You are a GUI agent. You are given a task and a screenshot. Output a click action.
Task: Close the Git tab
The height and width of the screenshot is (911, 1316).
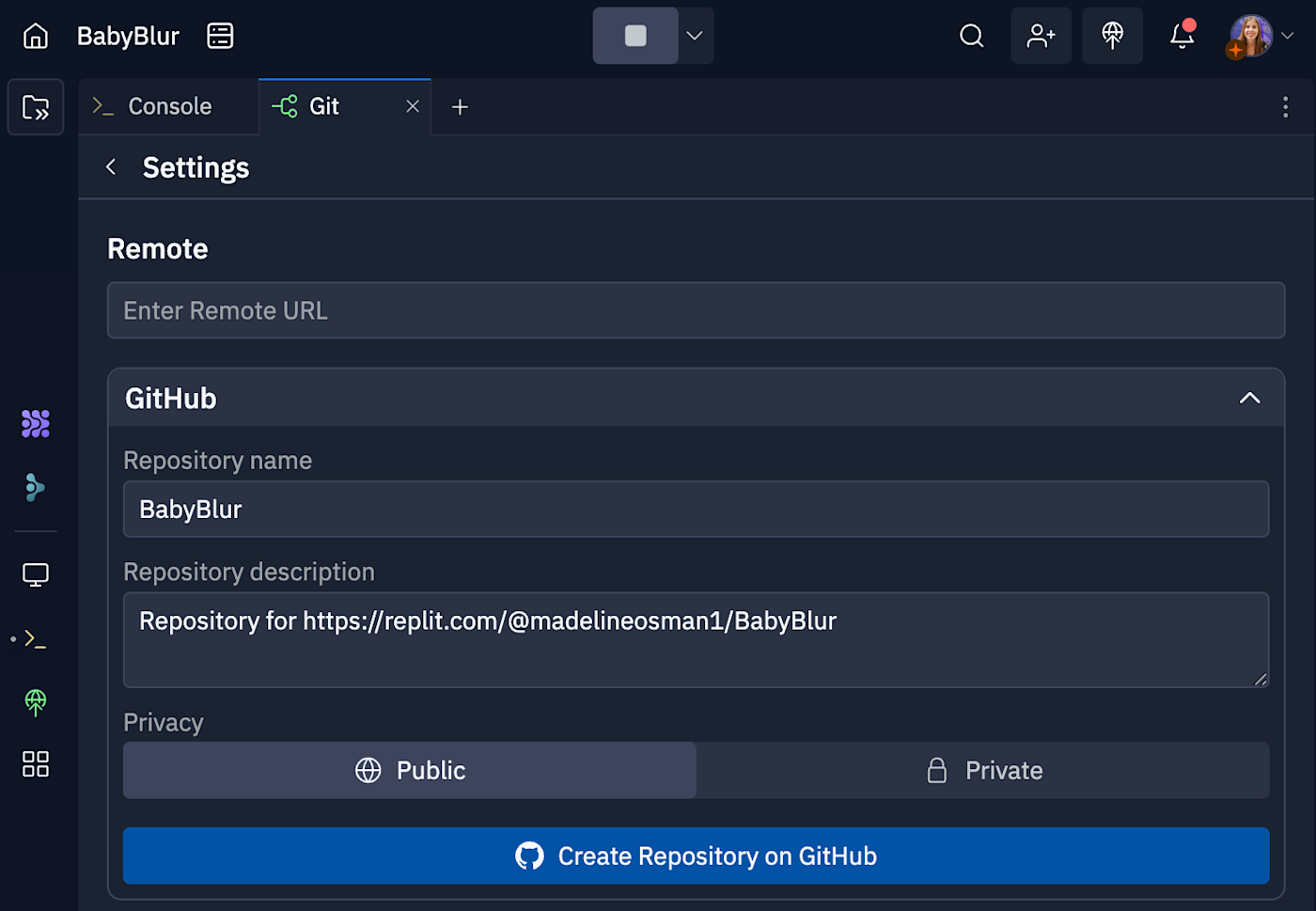point(413,106)
